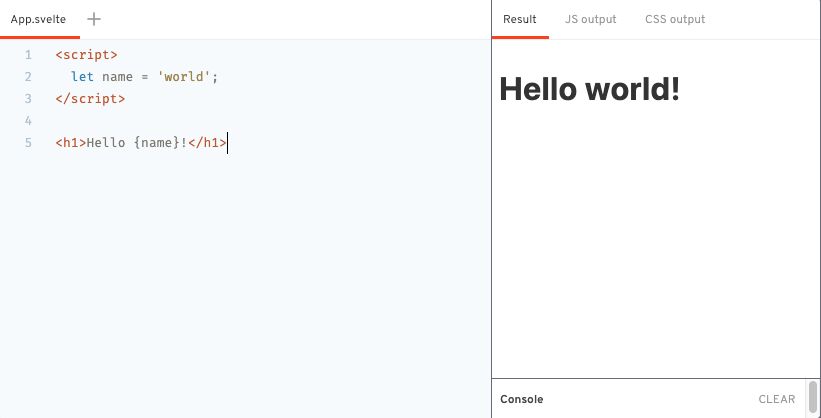Click line number 2 in the gutter
The height and width of the screenshot is (418, 821).
(28, 77)
